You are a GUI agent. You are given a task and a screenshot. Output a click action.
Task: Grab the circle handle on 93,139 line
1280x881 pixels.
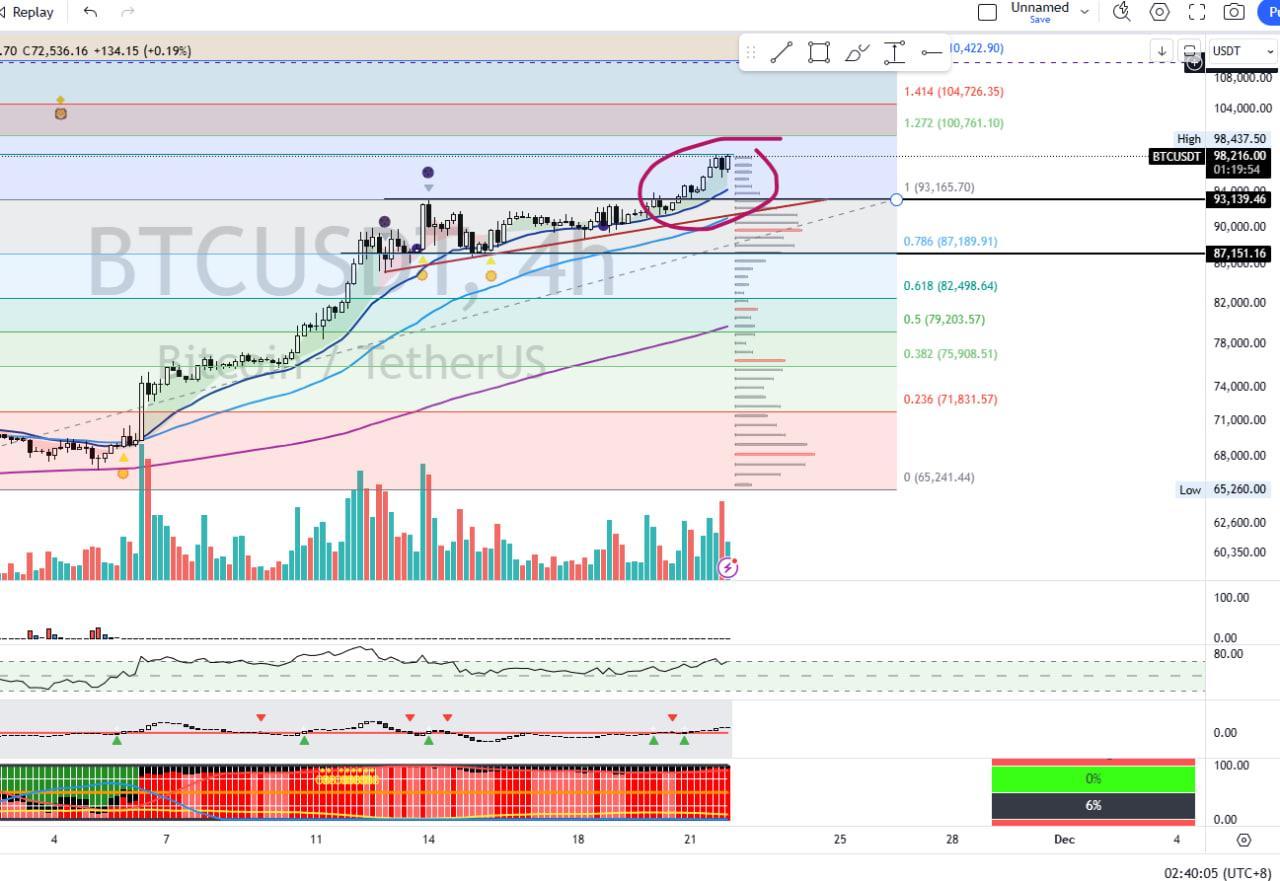click(x=896, y=199)
